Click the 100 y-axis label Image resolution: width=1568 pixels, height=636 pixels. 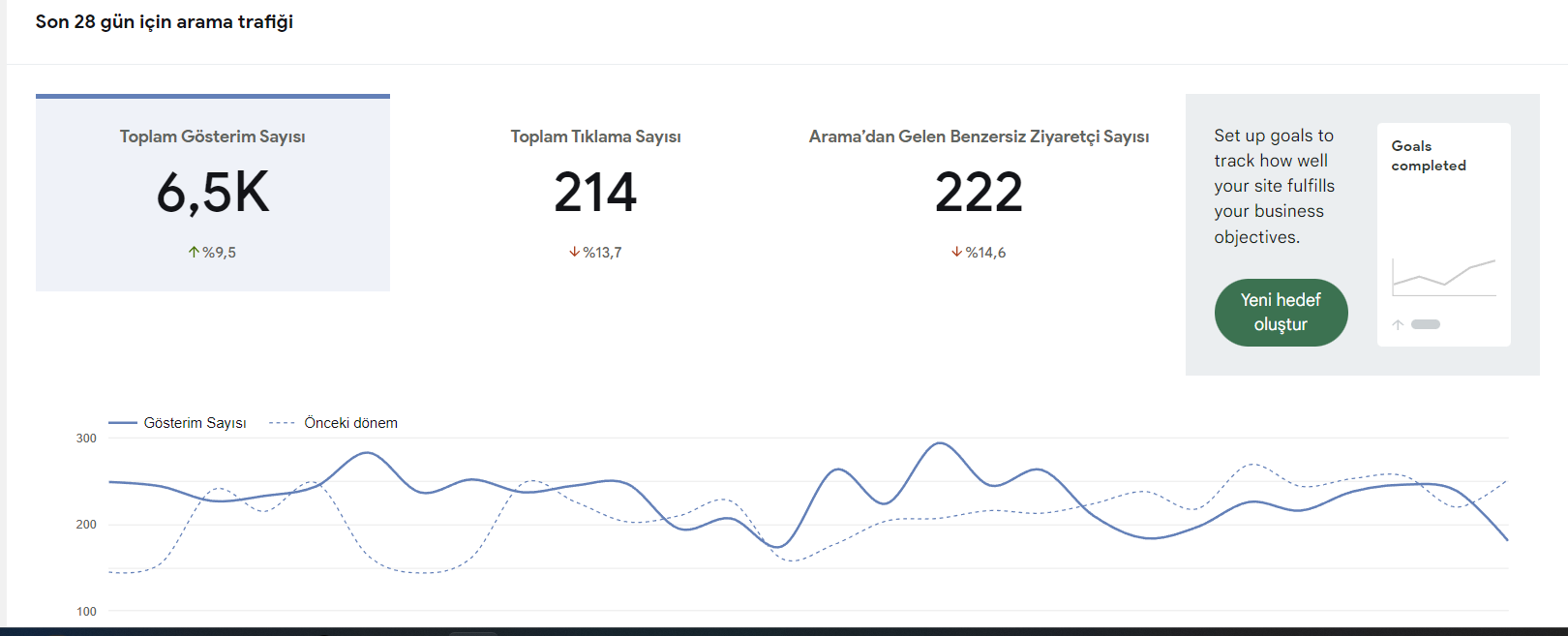coord(86,612)
